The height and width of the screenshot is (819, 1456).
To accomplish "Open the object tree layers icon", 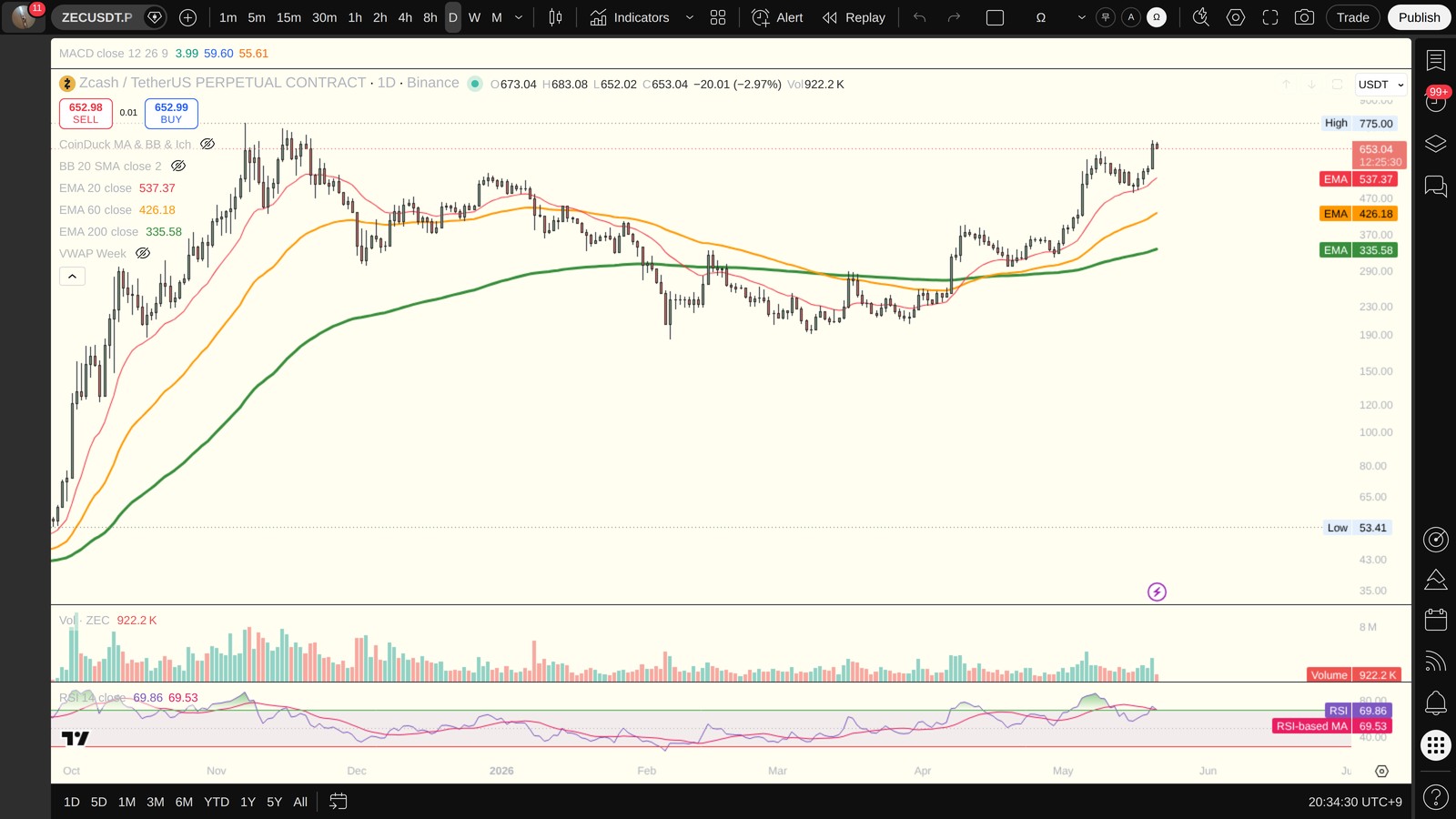I will pyautogui.click(x=1435, y=144).
